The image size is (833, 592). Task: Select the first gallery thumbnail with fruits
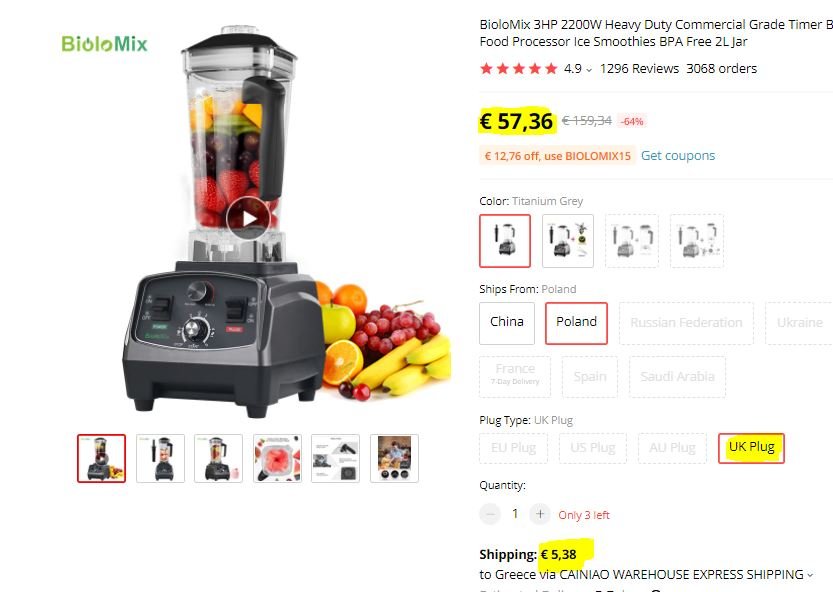[x=101, y=458]
